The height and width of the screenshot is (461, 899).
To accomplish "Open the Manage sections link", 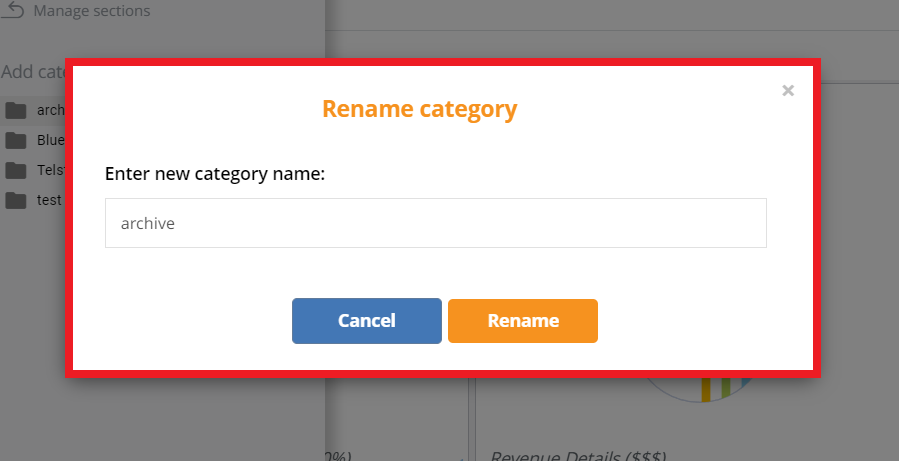I will click(x=92, y=11).
